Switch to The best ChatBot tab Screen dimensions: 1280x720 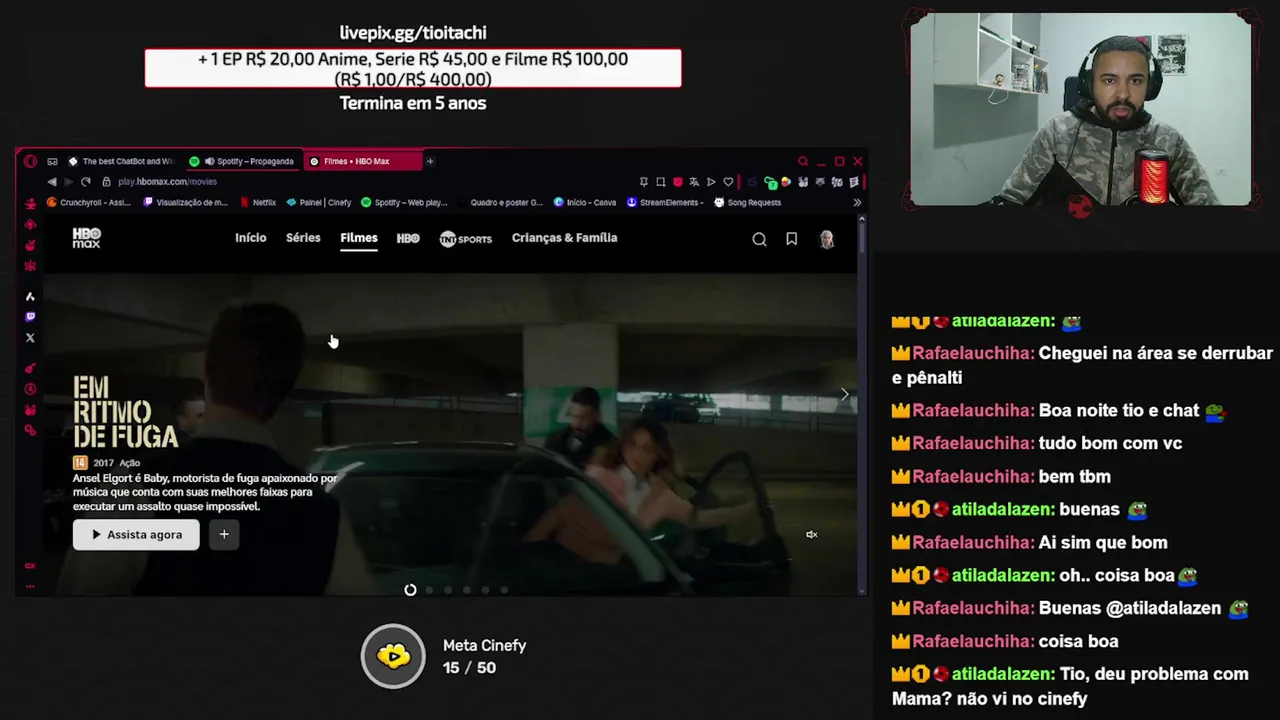point(120,161)
